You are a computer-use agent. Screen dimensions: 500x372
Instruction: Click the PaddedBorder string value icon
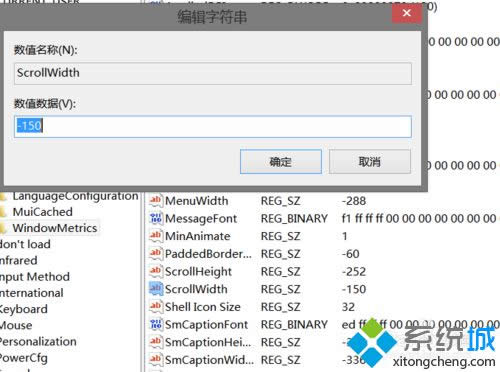point(156,253)
